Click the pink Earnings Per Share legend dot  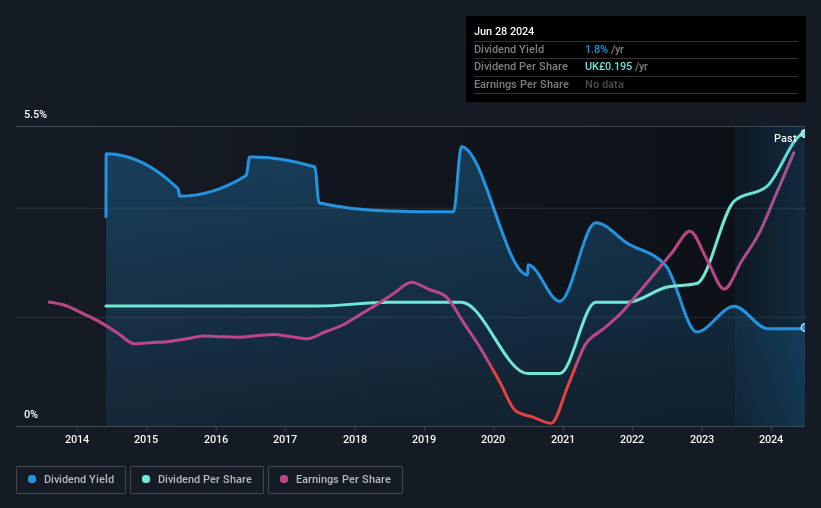click(284, 479)
